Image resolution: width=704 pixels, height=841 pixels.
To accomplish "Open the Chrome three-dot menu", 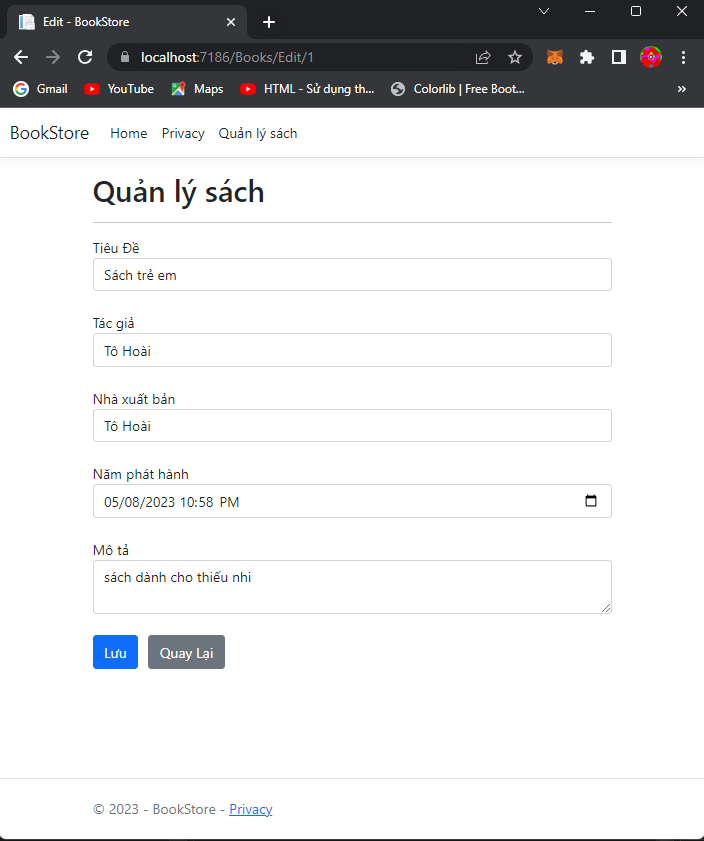I will 684,57.
